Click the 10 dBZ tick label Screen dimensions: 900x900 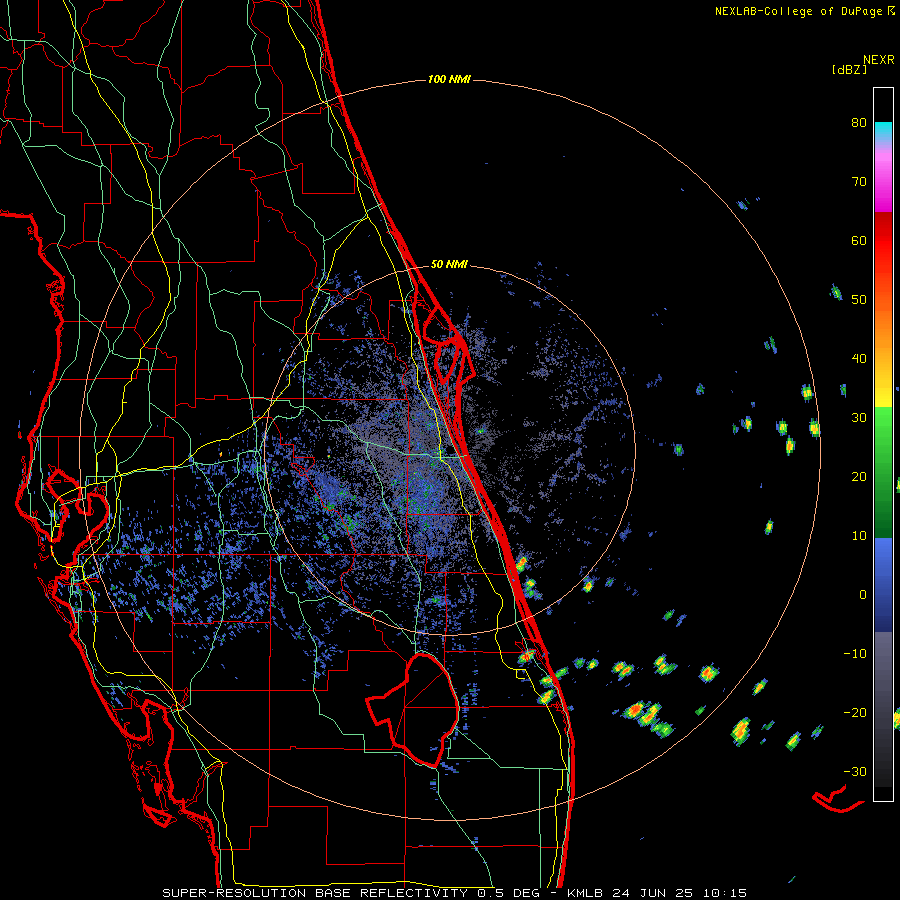859,536
